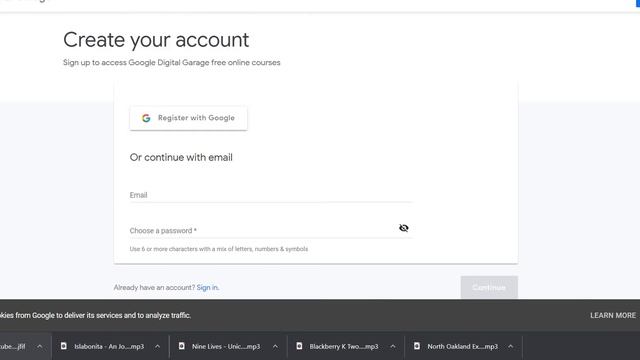Click file icon of North Oakland mp3
The width and height of the screenshot is (640, 360).
[417, 346]
